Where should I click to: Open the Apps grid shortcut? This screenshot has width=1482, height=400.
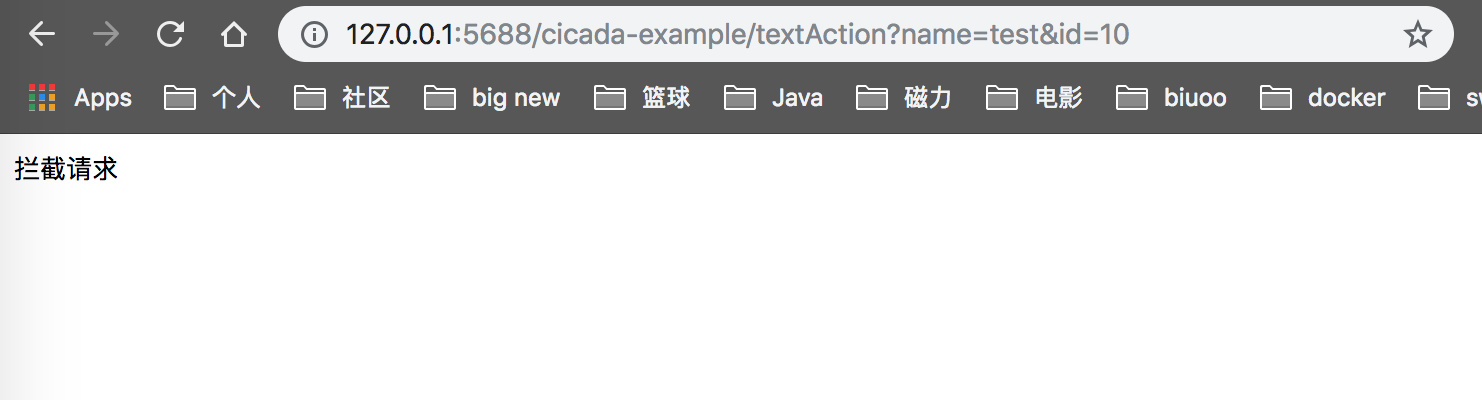pos(80,98)
